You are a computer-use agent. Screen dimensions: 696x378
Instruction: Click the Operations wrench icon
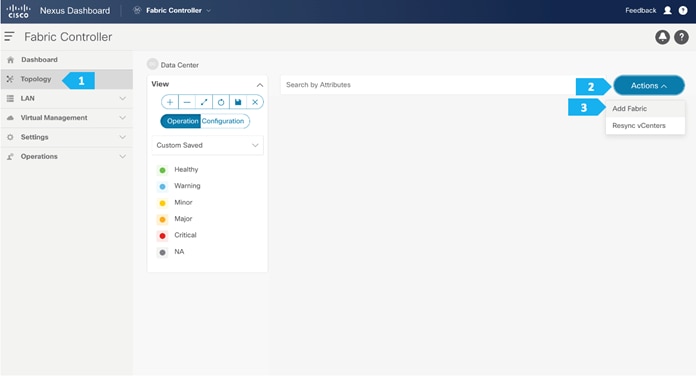coord(10,157)
